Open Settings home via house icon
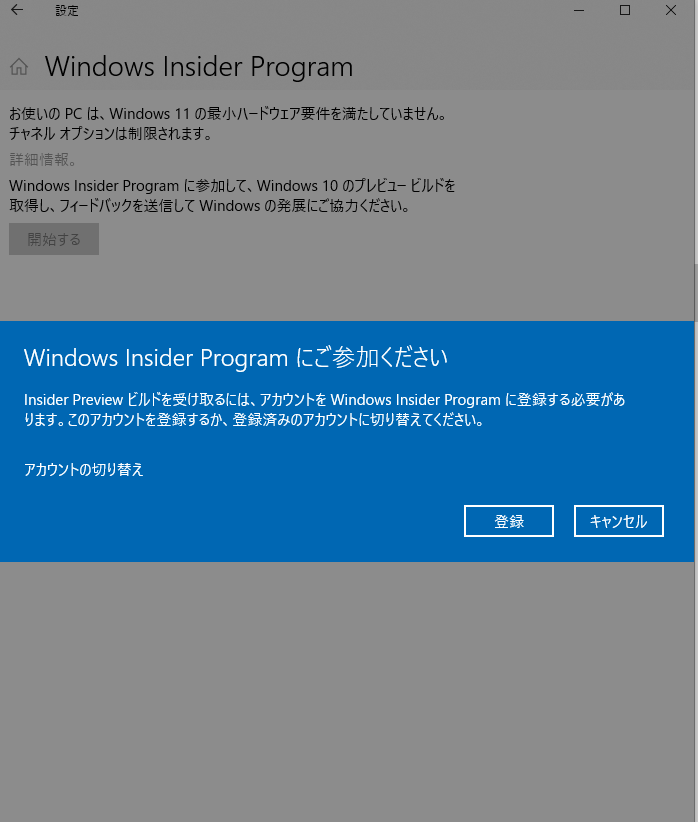 19,67
